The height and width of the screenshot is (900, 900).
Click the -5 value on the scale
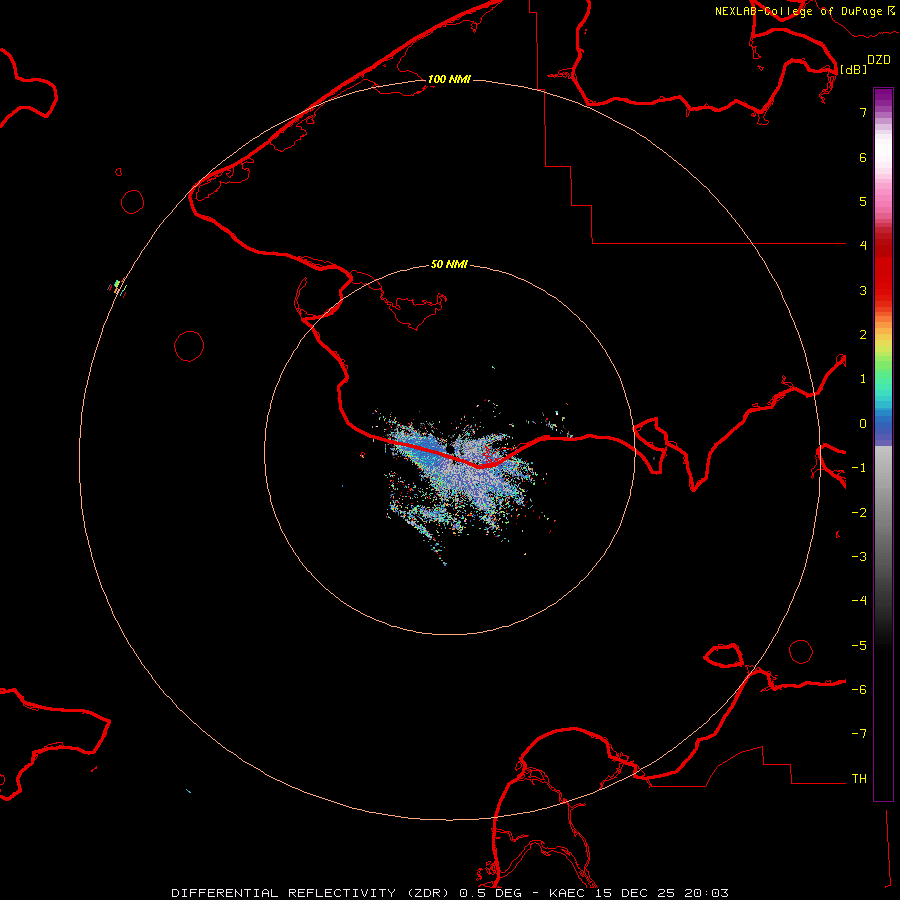[859, 646]
